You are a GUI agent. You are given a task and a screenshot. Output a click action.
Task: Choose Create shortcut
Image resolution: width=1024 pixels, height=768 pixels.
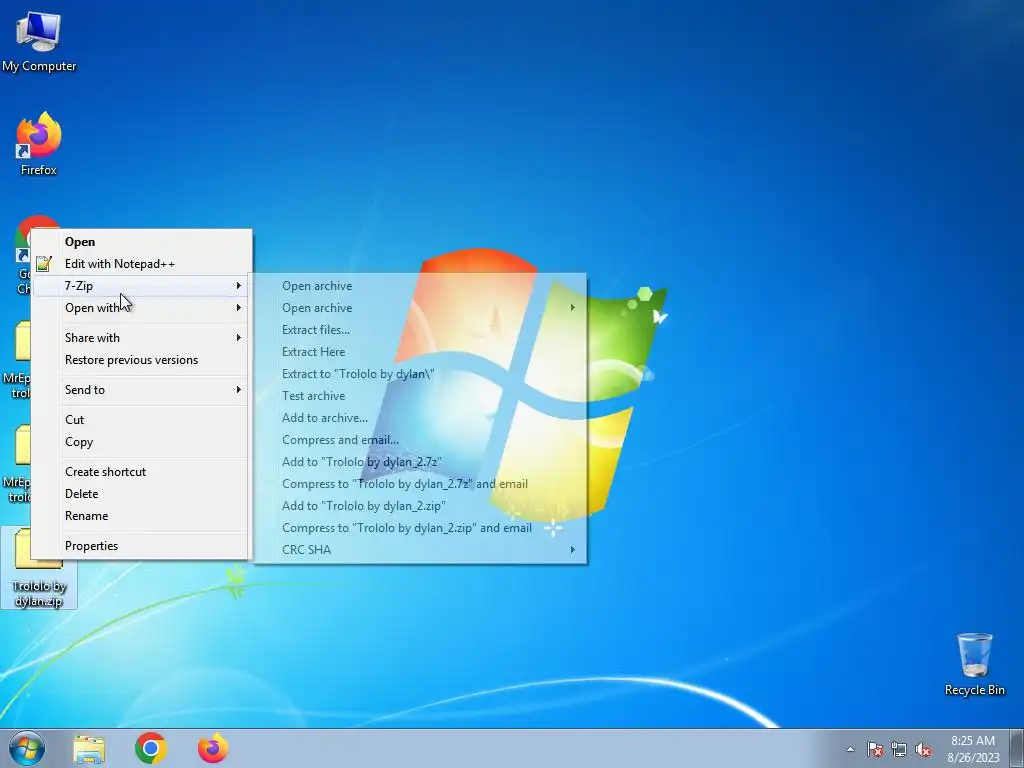pos(141,472)
